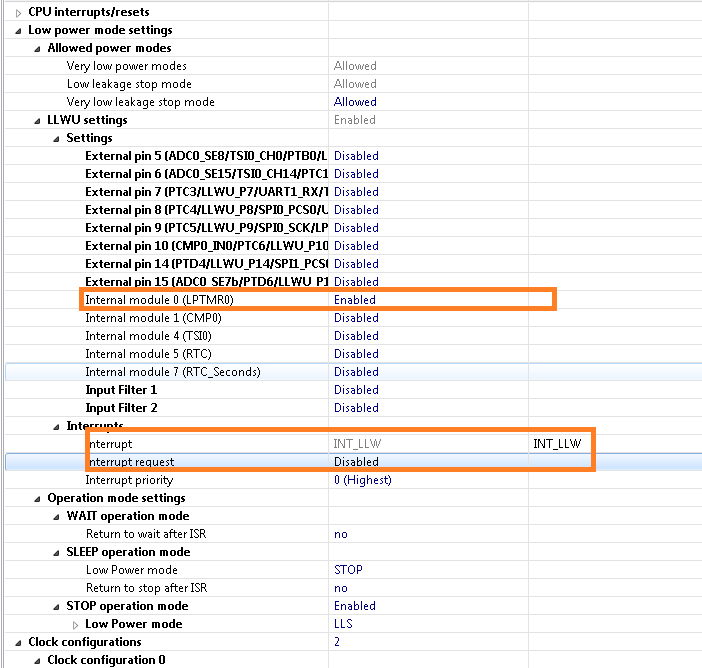
Task: Change Input Filter 2 Disabled value
Action: click(356, 408)
